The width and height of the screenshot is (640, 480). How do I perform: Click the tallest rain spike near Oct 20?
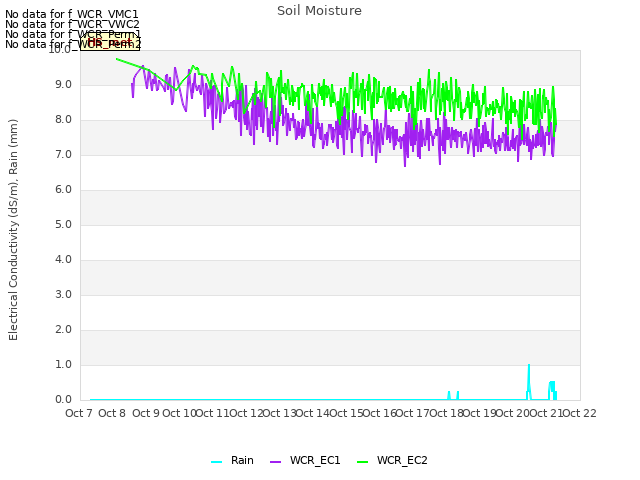tap(529, 382)
